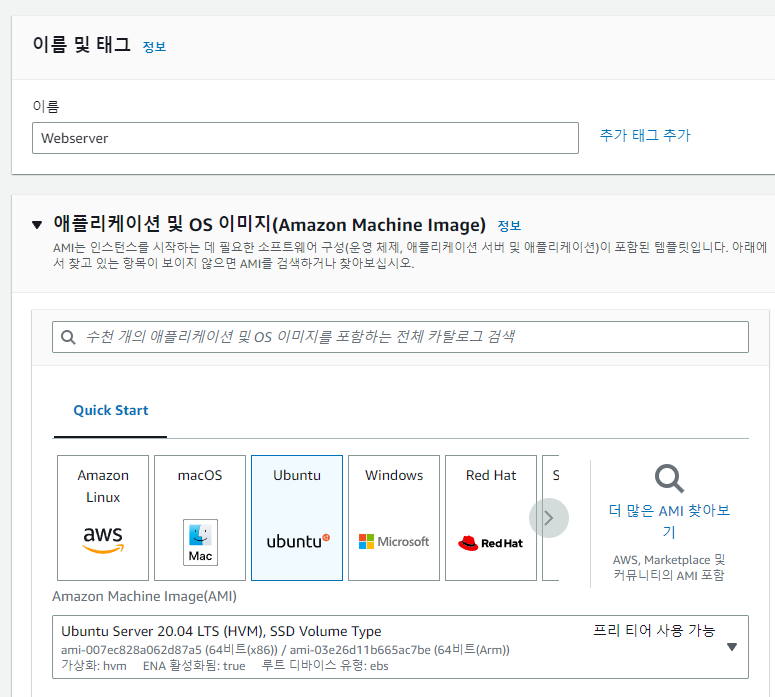Switch to the Quick Start tab
The height and width of the screenshot is (697, 775).
111,410
